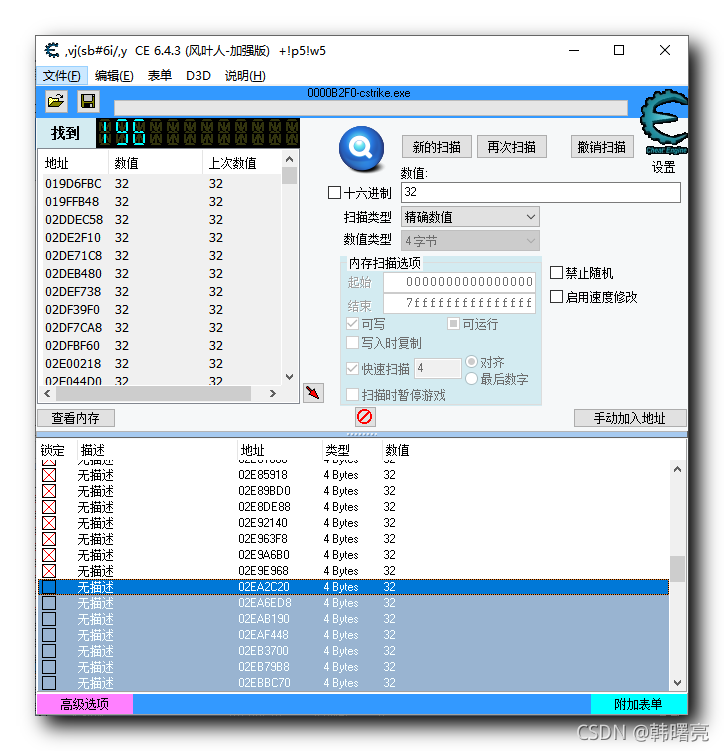This screenshot has width=724, height=751.
Task: Open the process list folder icon
Action: [x=56, y=101]
